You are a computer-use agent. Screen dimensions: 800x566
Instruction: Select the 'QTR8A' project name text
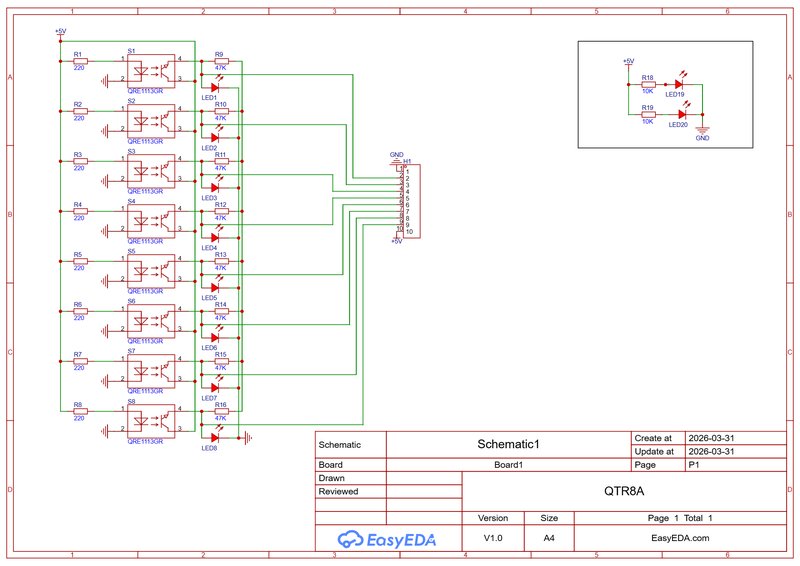[624, 491]
